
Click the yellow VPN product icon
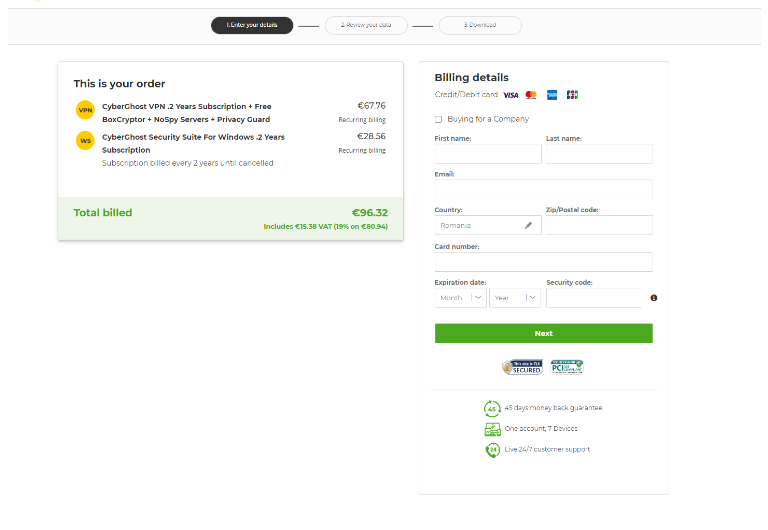pyautogui.click(x=85, y=110)
